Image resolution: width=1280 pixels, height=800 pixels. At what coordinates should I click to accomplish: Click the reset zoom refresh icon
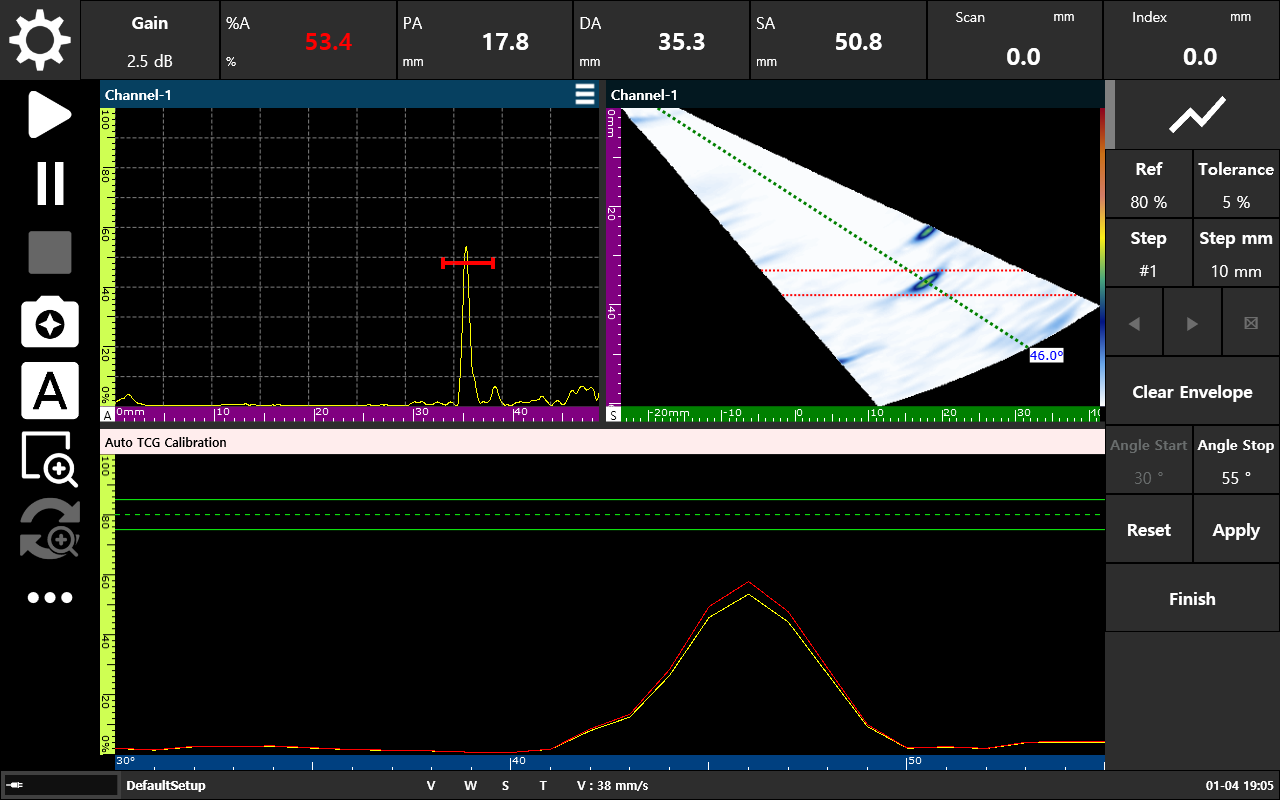point(50,529)
